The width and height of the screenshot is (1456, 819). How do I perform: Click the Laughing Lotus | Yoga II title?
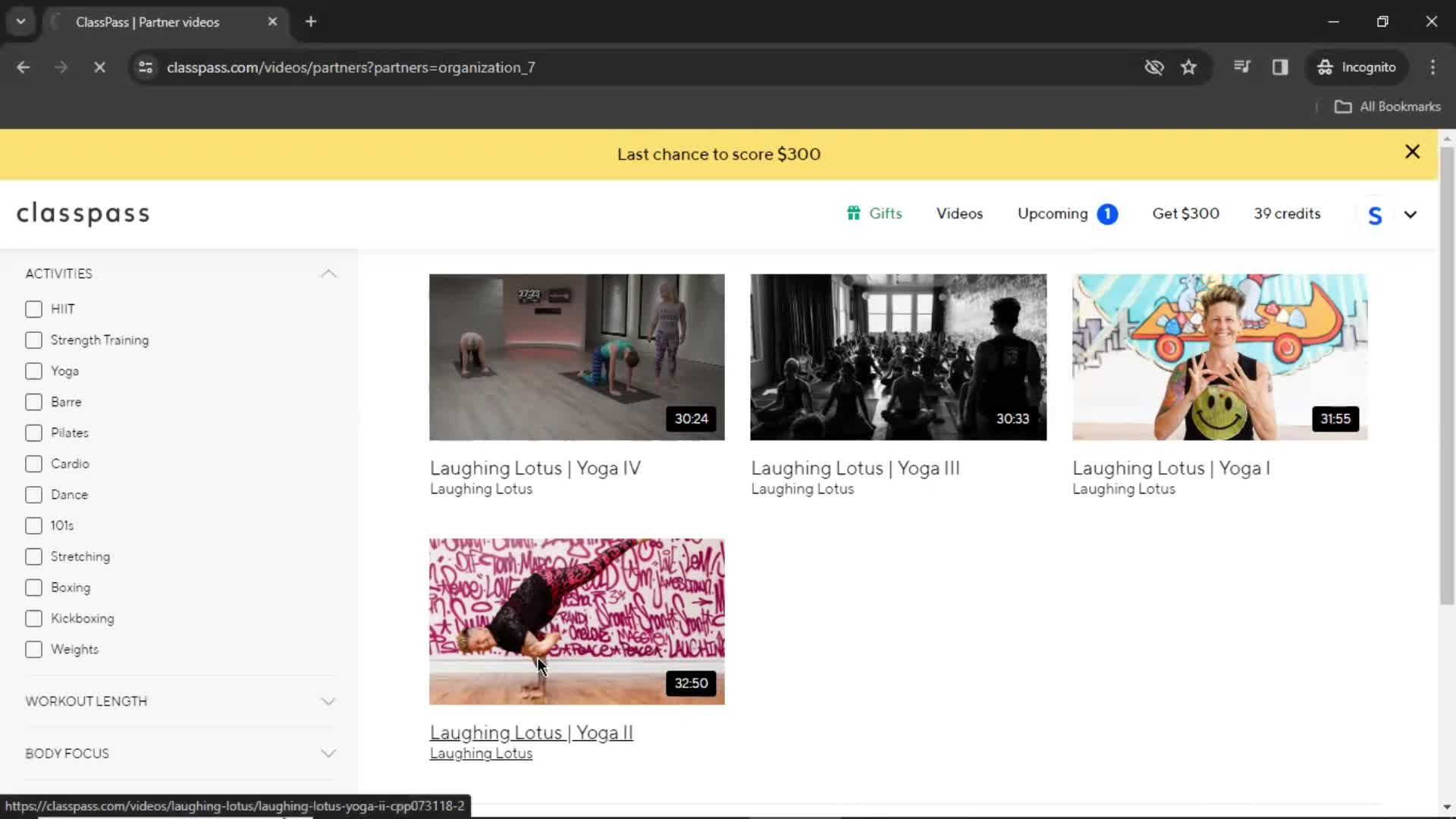pyautogui.click(x=531, y=733)
